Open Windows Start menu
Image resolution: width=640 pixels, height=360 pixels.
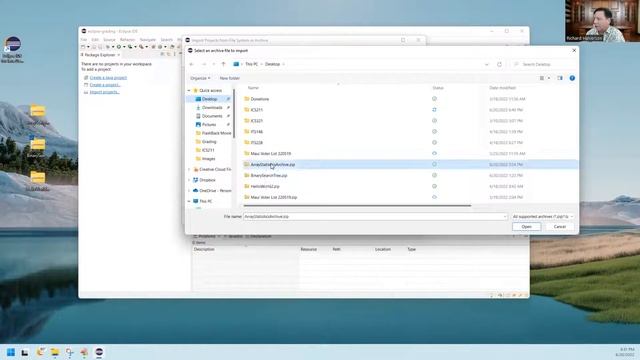11,352
